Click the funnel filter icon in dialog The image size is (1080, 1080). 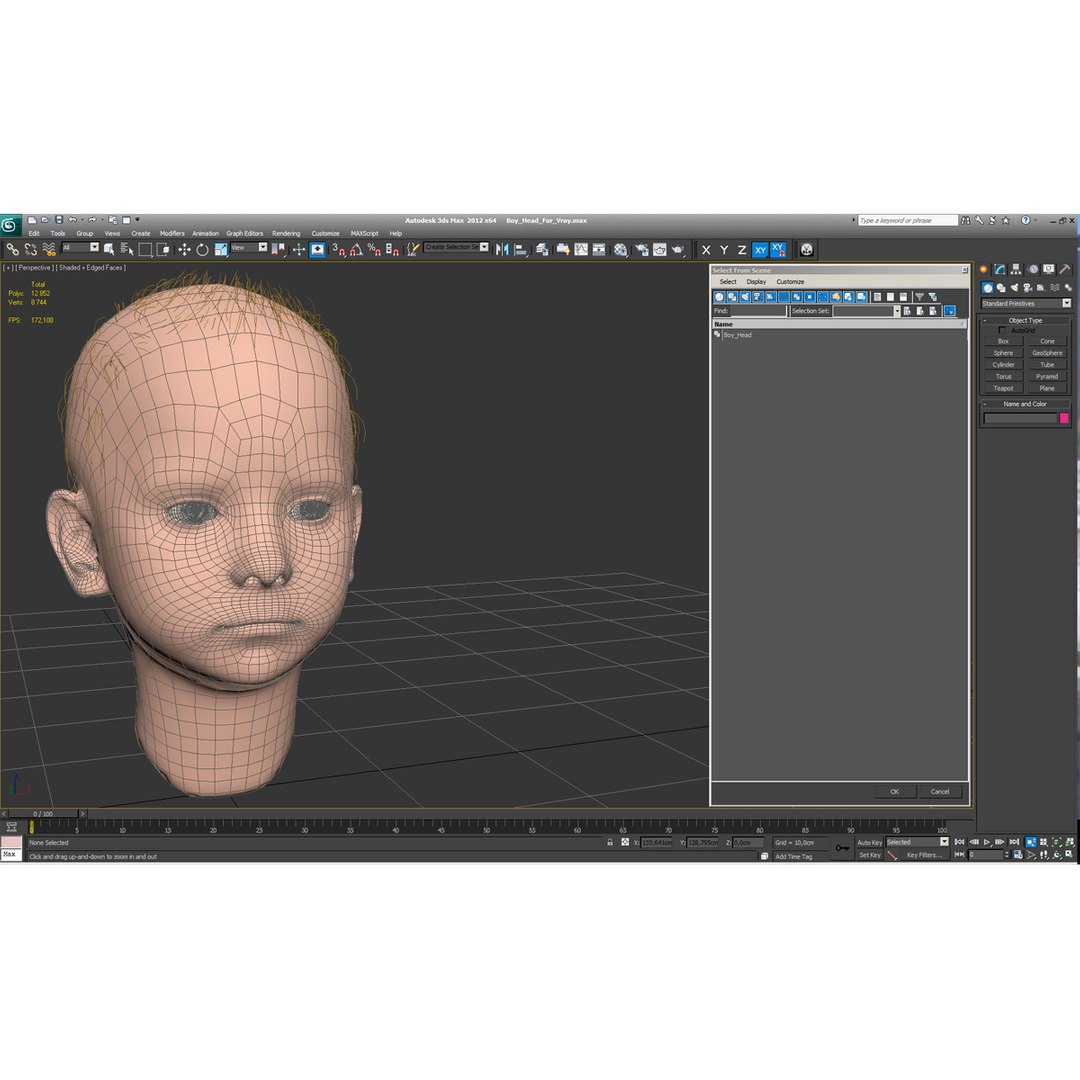click(x=920, y=297)
